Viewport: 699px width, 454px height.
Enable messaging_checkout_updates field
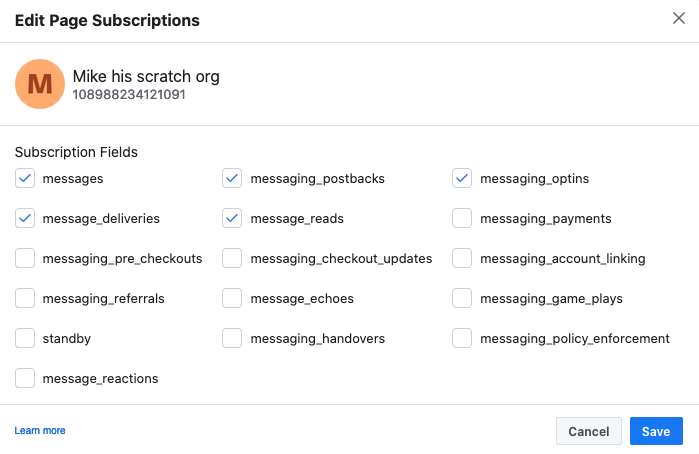[232, 258]
